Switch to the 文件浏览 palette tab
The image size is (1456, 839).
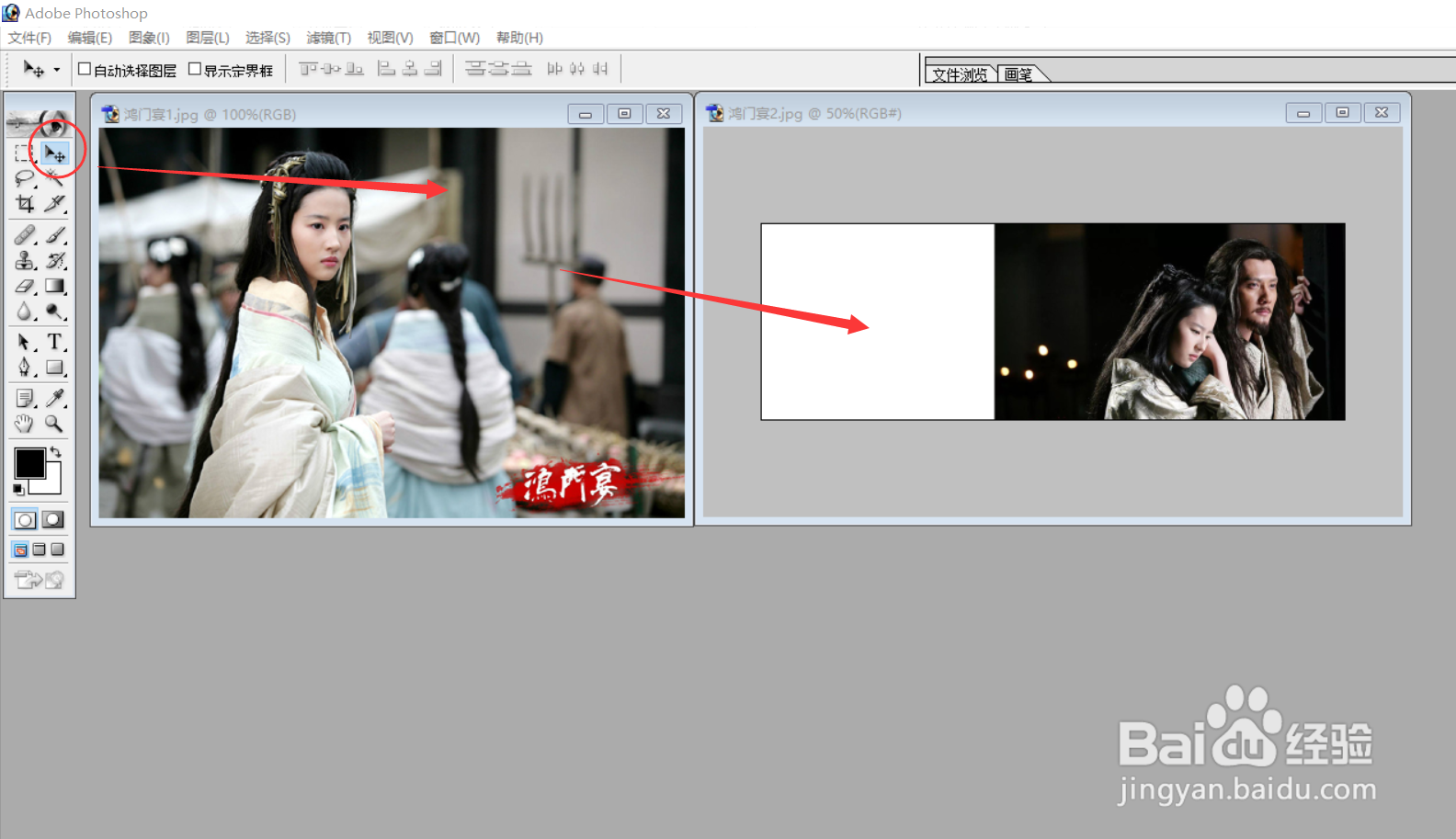960,74
